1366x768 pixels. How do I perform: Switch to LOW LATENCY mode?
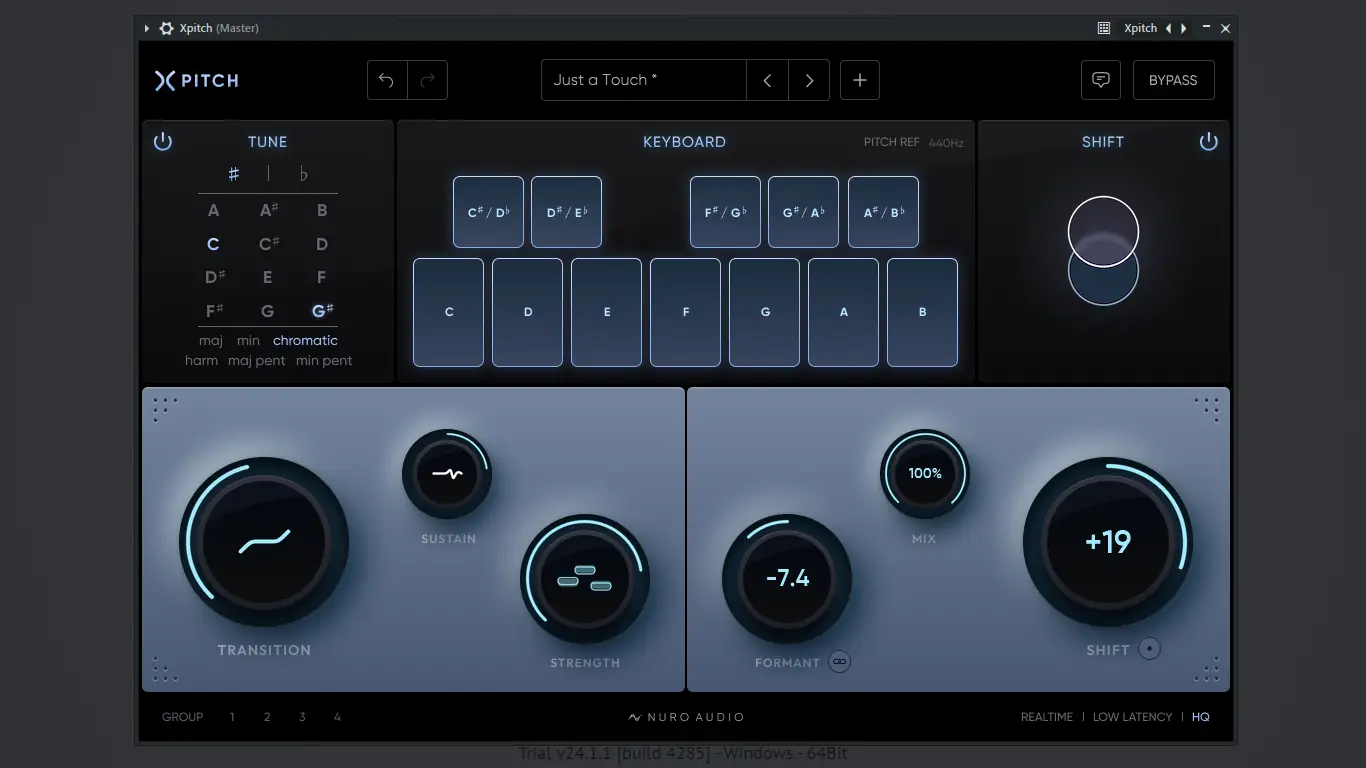pyautogui.click(x=1132, y=717)
